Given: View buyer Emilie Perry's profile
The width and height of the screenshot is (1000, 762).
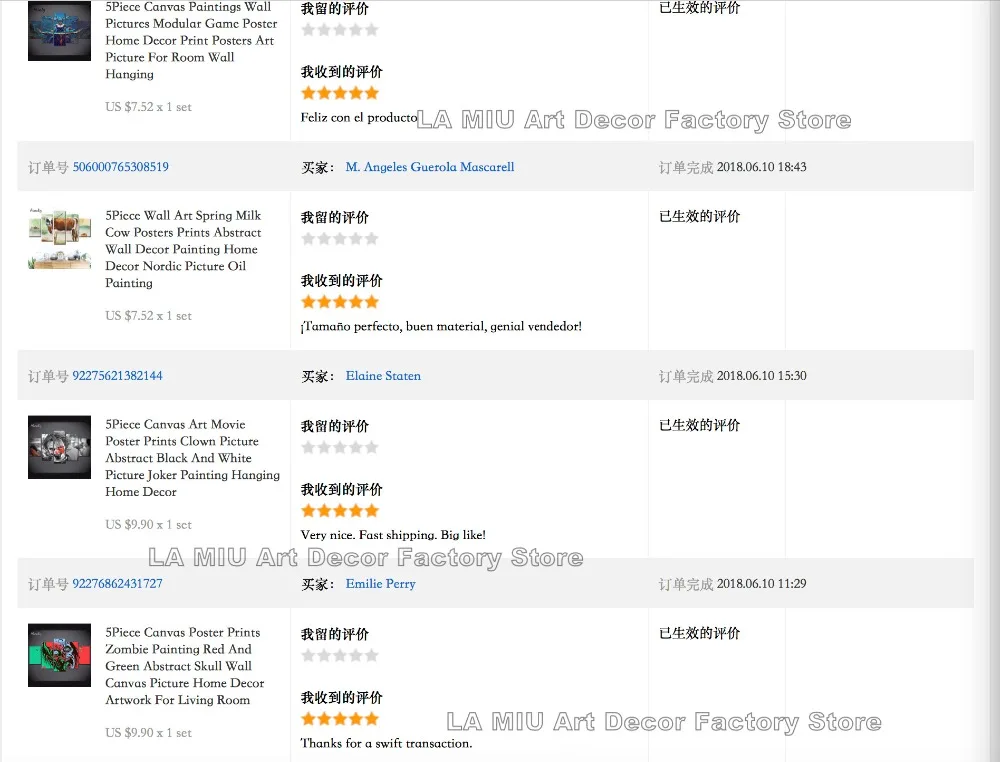Looking at the screenshot, I should [x=380, y=584].
